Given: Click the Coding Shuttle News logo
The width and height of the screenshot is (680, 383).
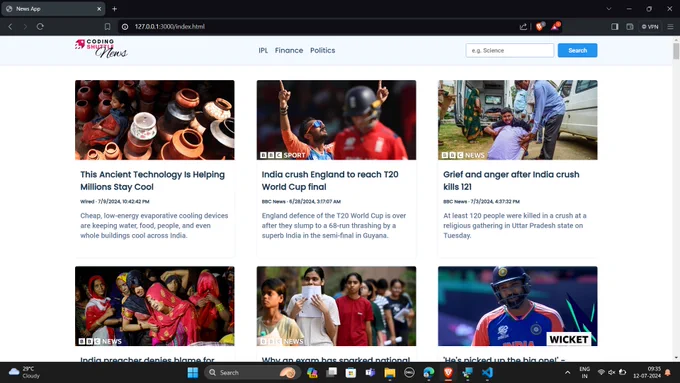Looking at the screenshot, I should (101, 49).
